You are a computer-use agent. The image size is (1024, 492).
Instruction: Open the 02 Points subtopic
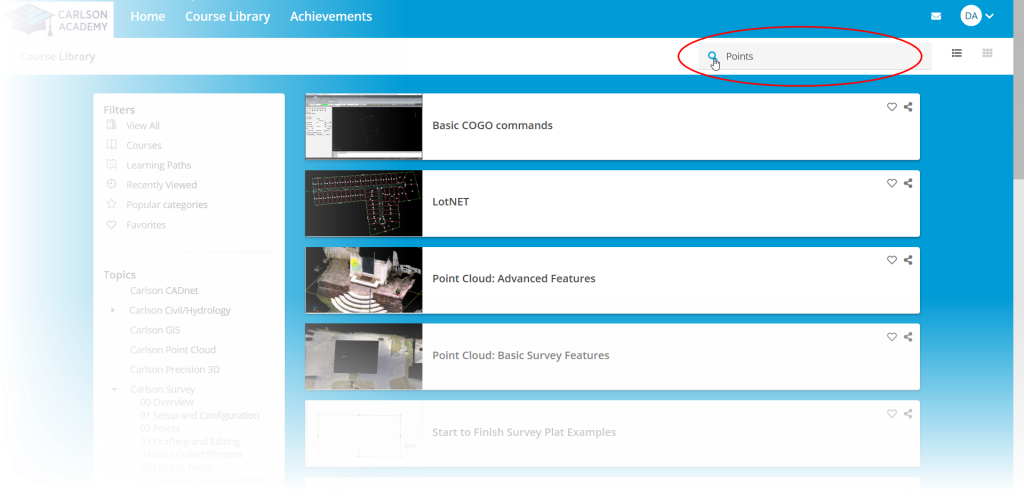[160, 429]
